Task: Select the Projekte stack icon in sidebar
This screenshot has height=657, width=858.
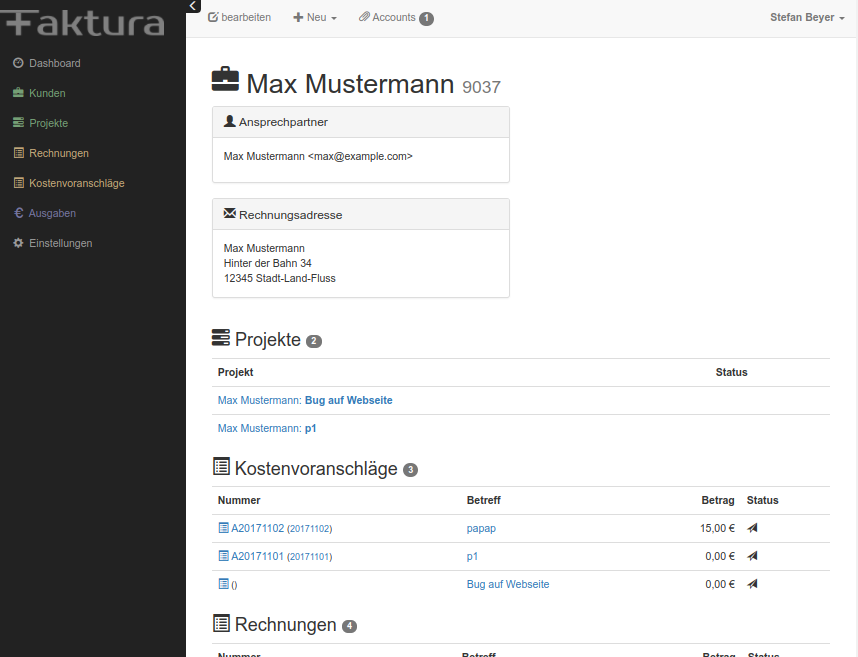Action: coord(18,123)
